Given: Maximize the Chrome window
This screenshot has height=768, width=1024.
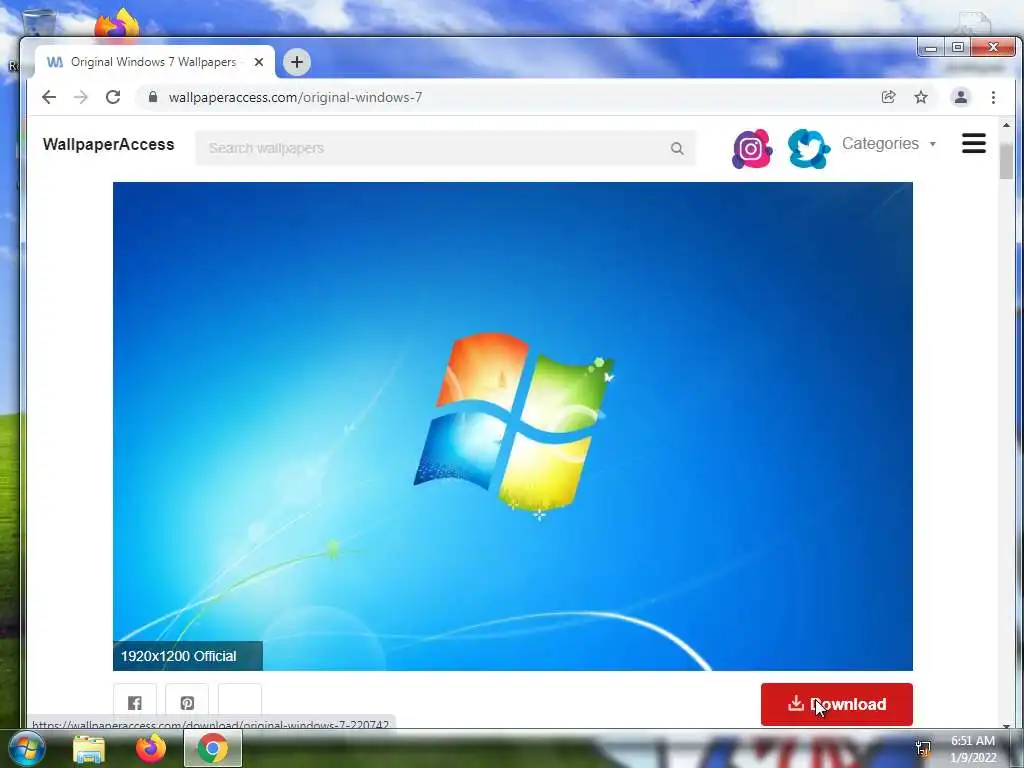Looking at the screenshot, I should click(x=957, y=47).
